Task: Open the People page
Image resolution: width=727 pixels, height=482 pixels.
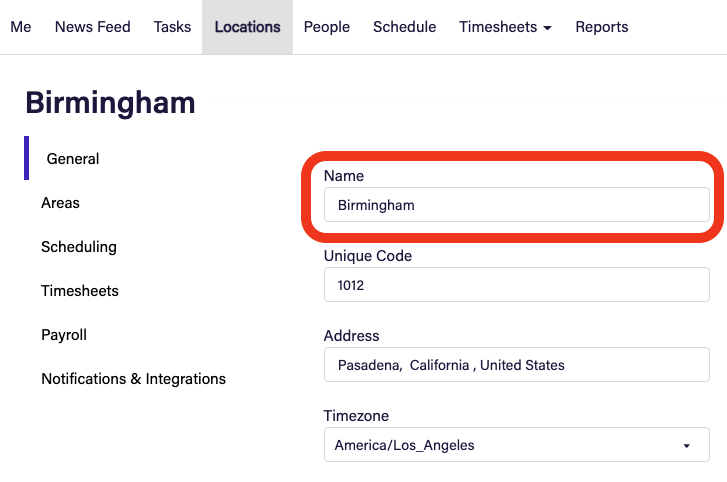Action: click(327, 27)
